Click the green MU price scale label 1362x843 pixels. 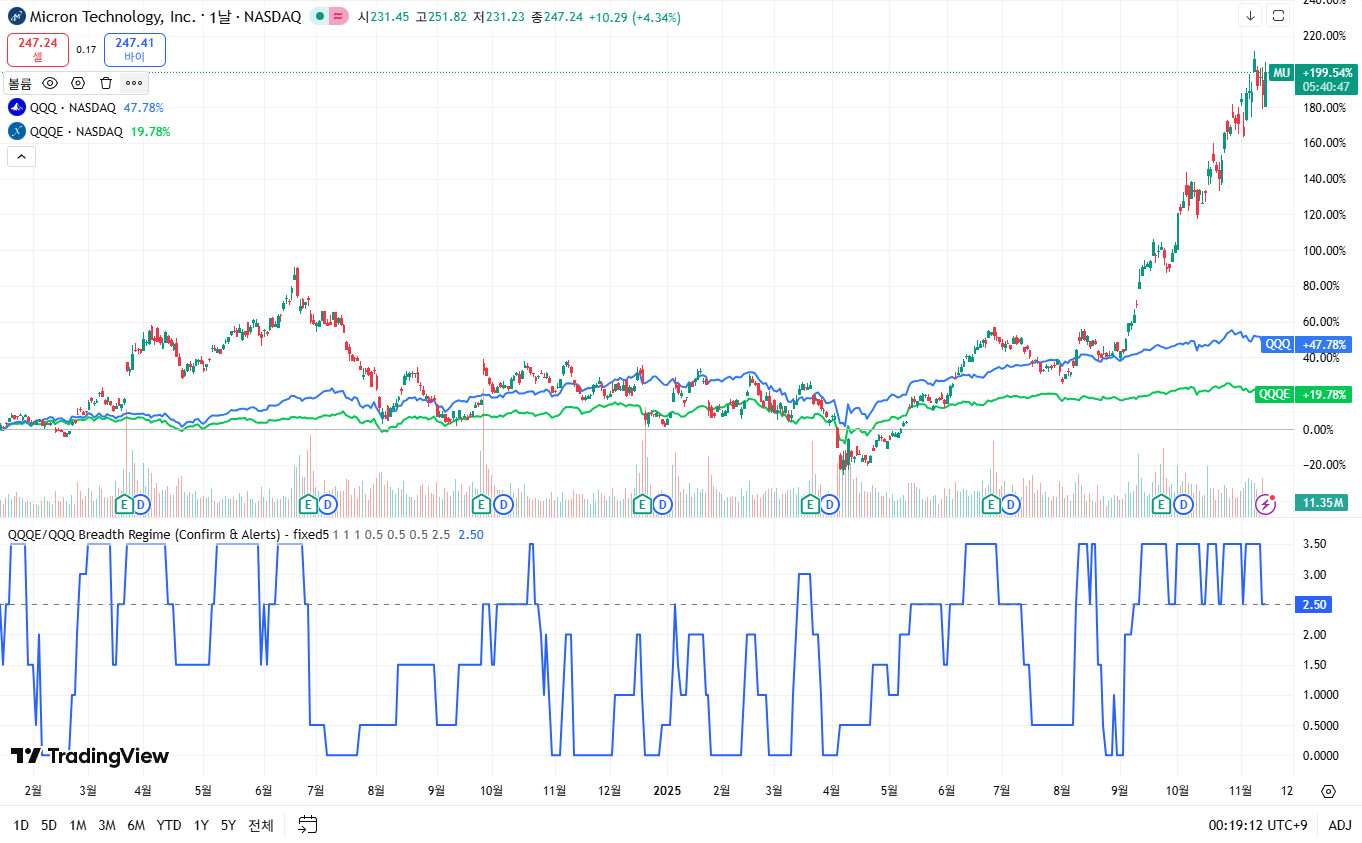1282,73
